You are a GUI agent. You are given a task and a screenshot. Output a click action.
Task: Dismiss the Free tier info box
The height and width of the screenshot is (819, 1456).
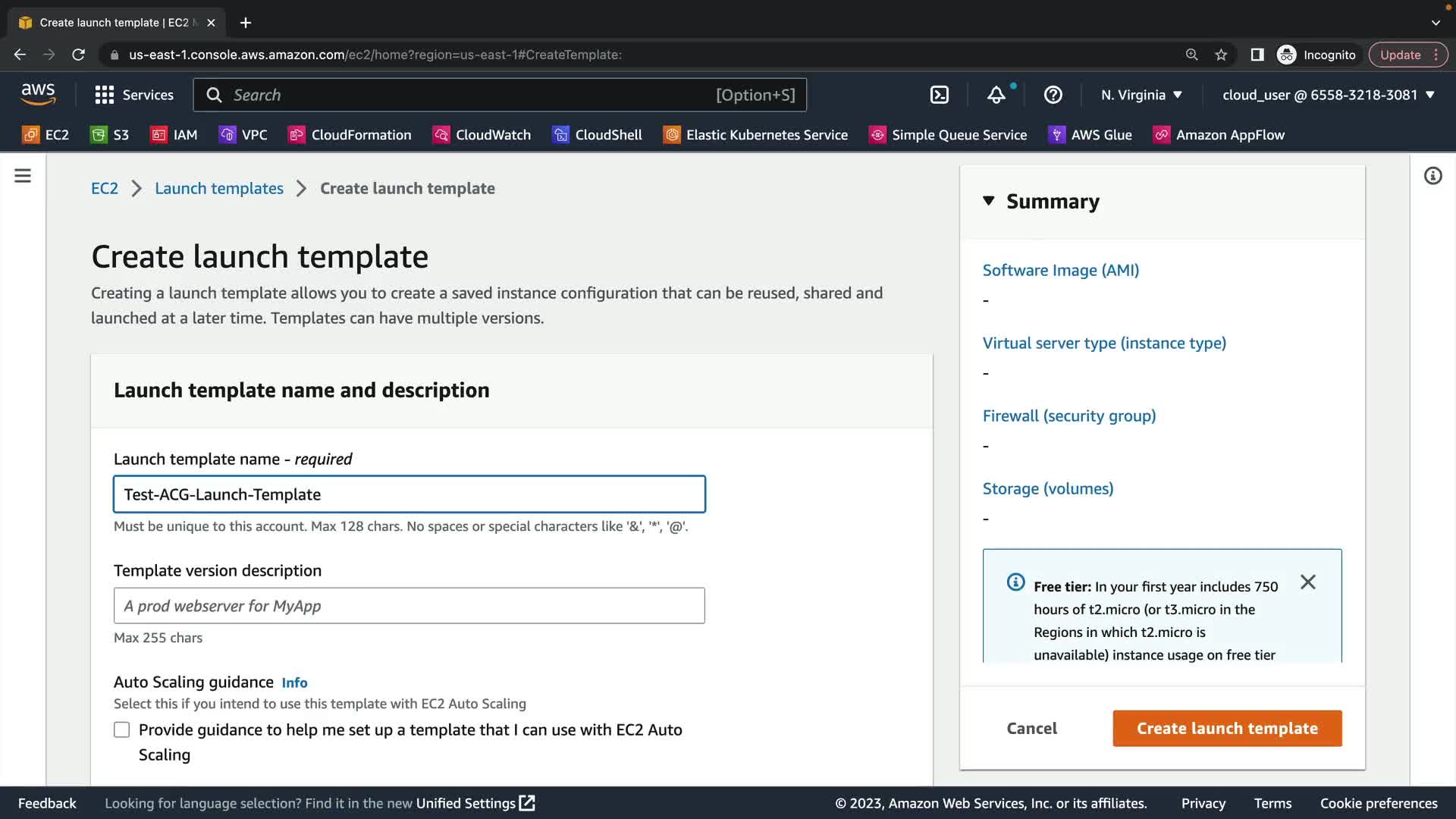tap(1307, 582)
